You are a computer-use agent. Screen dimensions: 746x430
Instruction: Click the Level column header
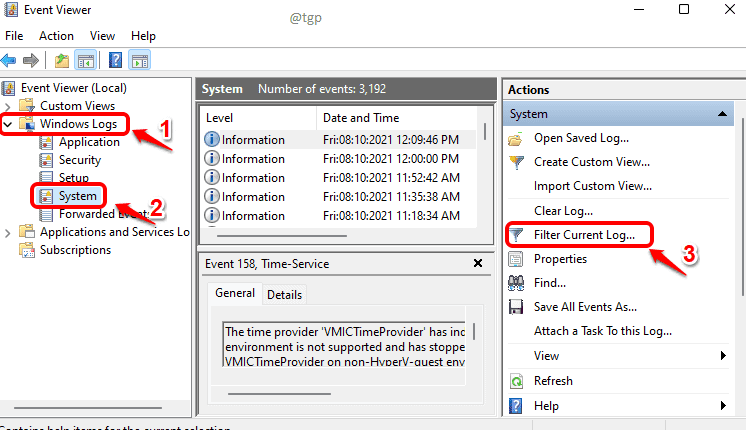(258, 117)
